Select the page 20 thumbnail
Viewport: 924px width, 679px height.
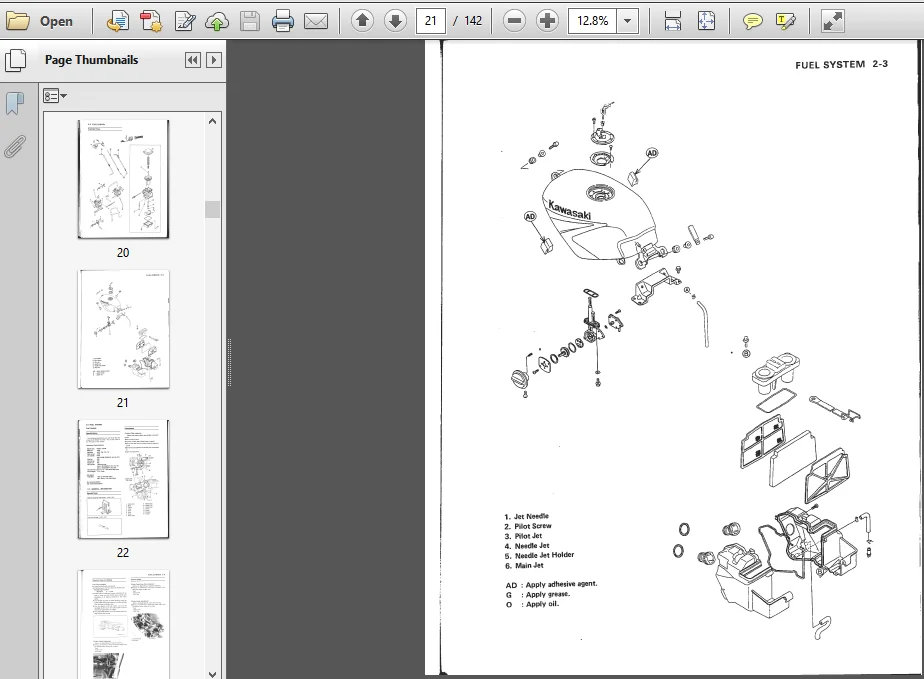click(x=123, y=179)
